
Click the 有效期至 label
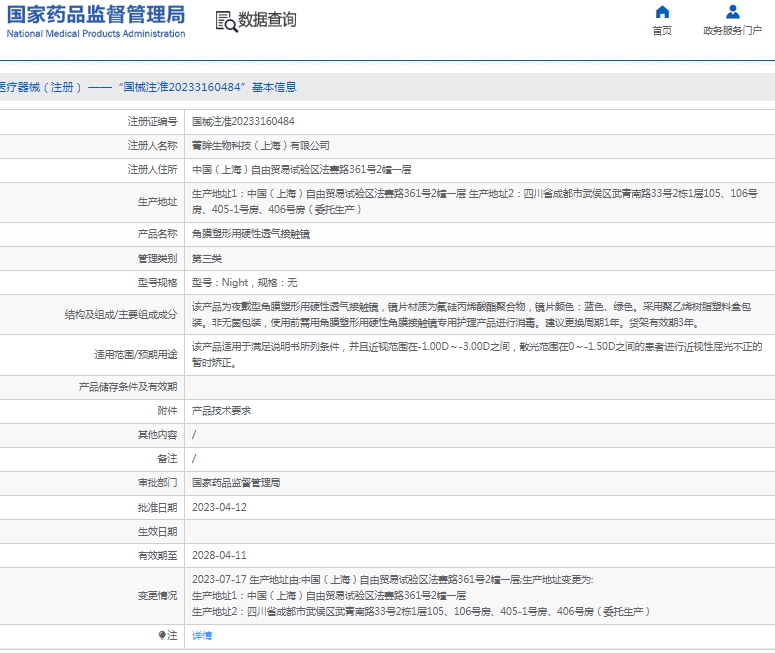click(157, 556)
